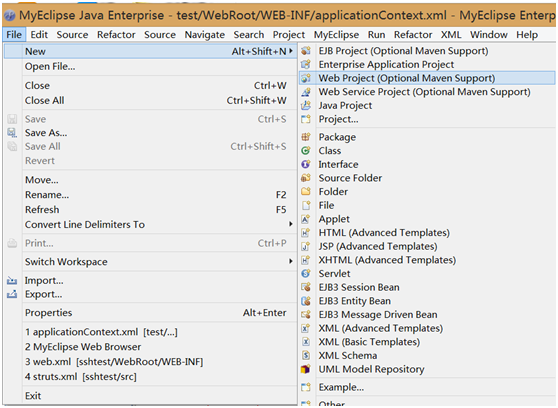Click the Applet icon

(306, 219)
